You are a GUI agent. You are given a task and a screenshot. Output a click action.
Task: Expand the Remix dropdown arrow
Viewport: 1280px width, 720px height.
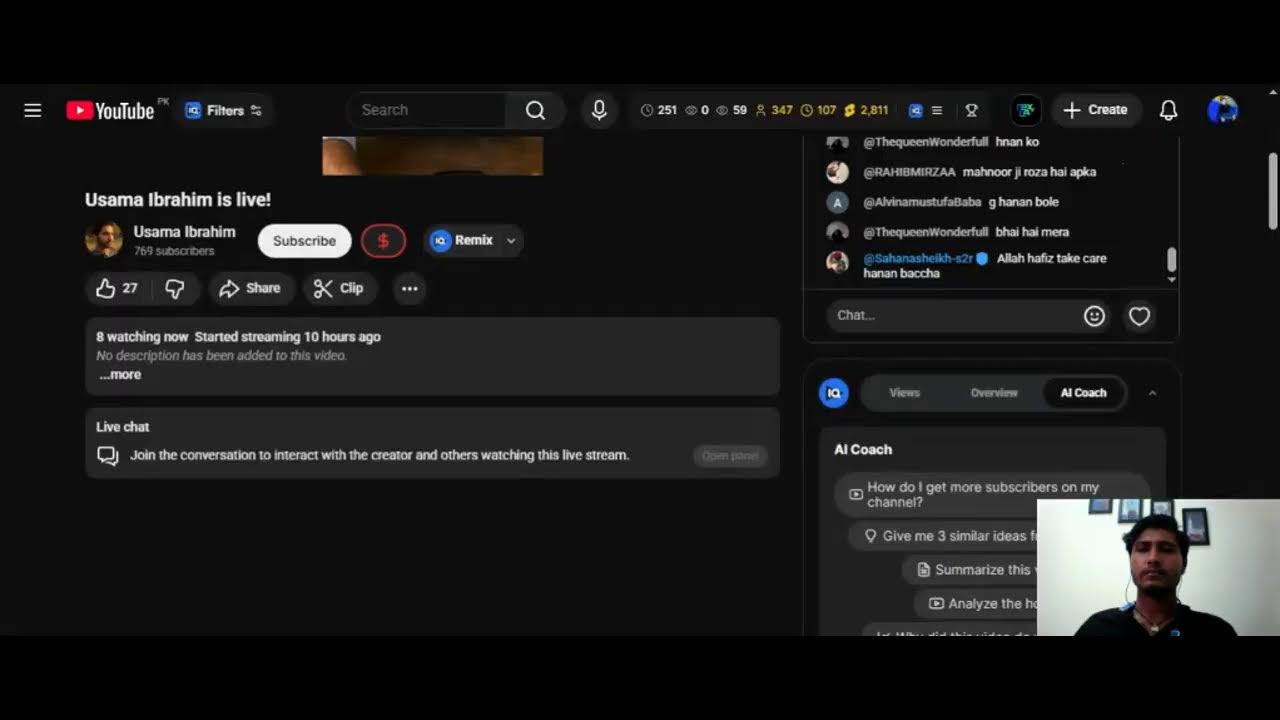(x=511, y=240)
